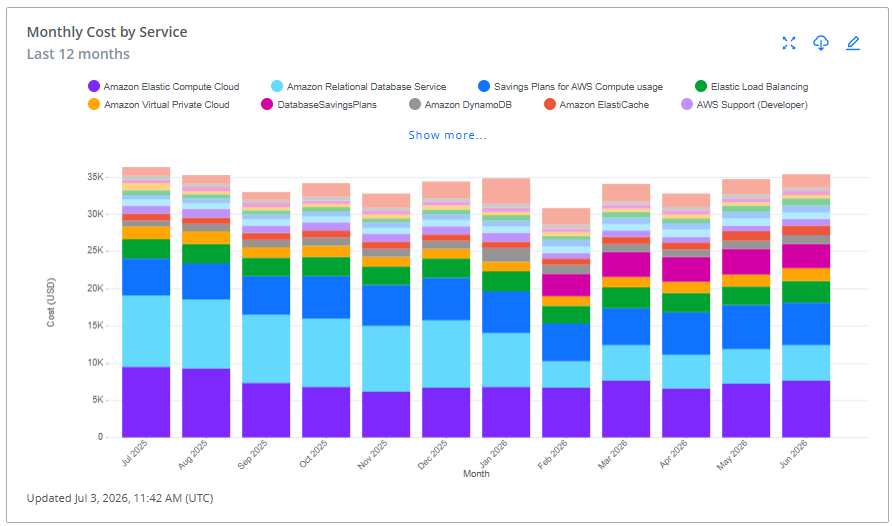Click the Elastic Load Balancing green legend dot
This screenshot has width=892, height=526.
tap(701, 86)
